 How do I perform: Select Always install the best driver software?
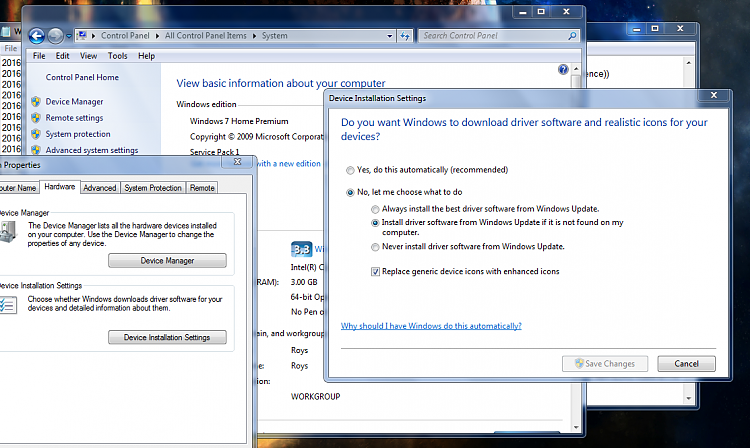(375, 209)
